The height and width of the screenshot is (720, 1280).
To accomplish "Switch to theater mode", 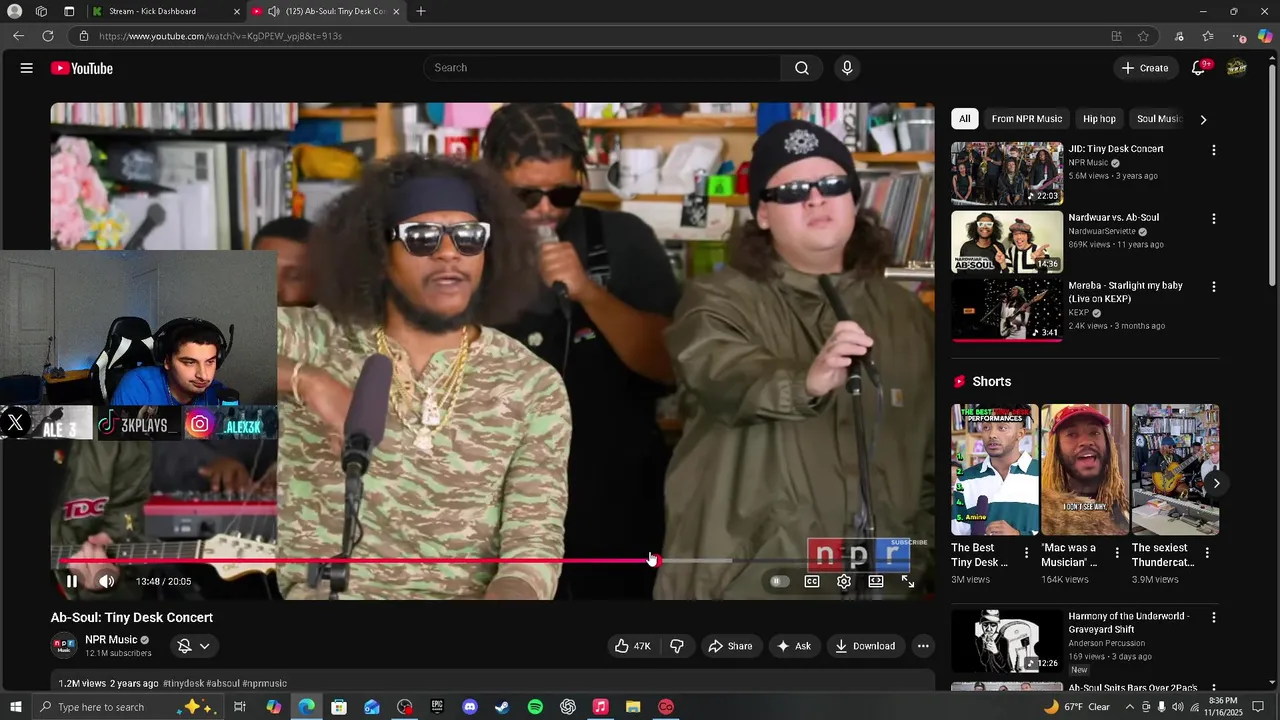I will [876, 581].
